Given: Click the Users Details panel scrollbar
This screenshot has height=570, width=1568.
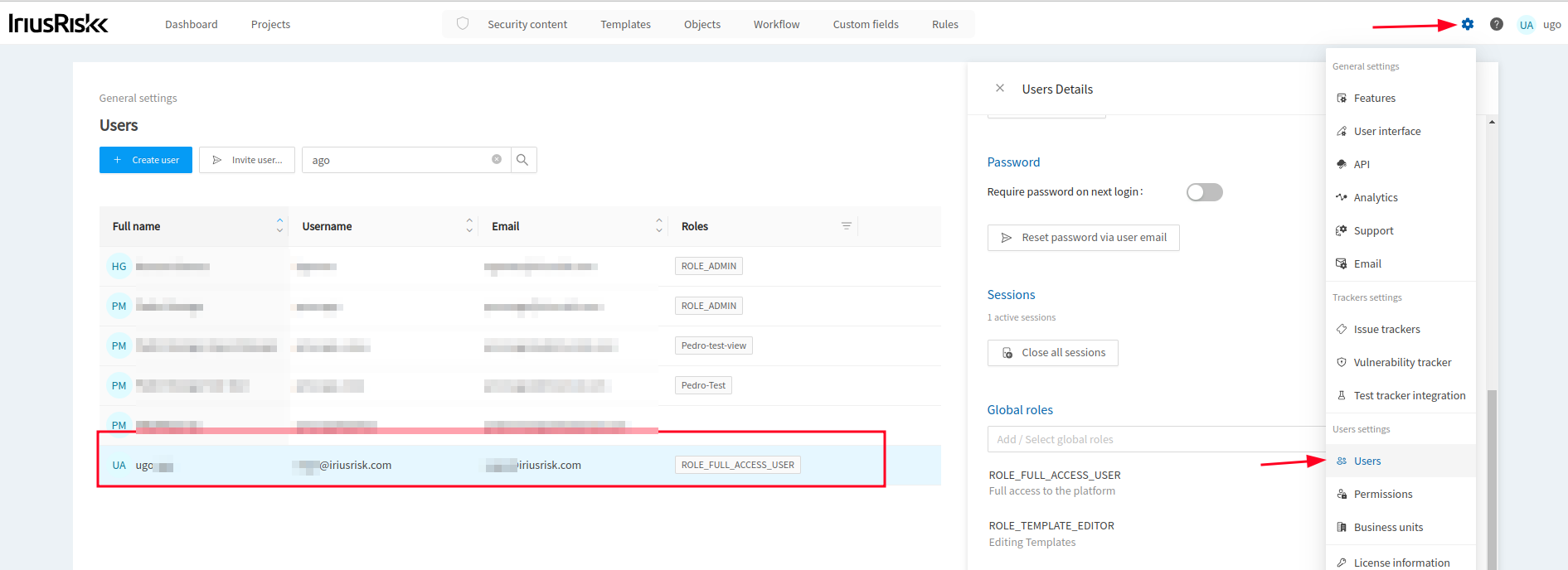Looking at the screenshot, I should [x=1492, y=479].
